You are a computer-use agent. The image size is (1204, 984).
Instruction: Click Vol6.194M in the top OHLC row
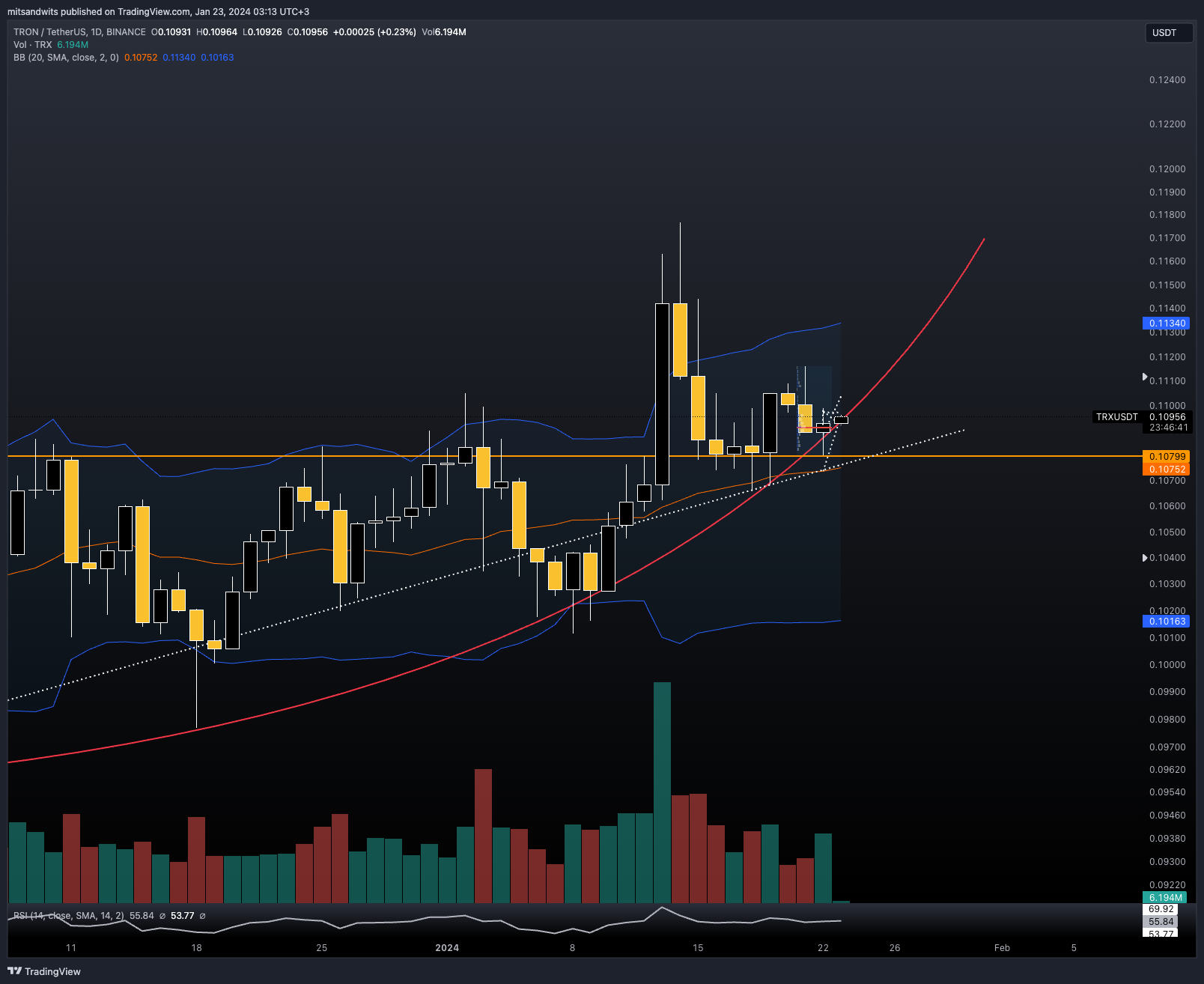pos(444,32)
